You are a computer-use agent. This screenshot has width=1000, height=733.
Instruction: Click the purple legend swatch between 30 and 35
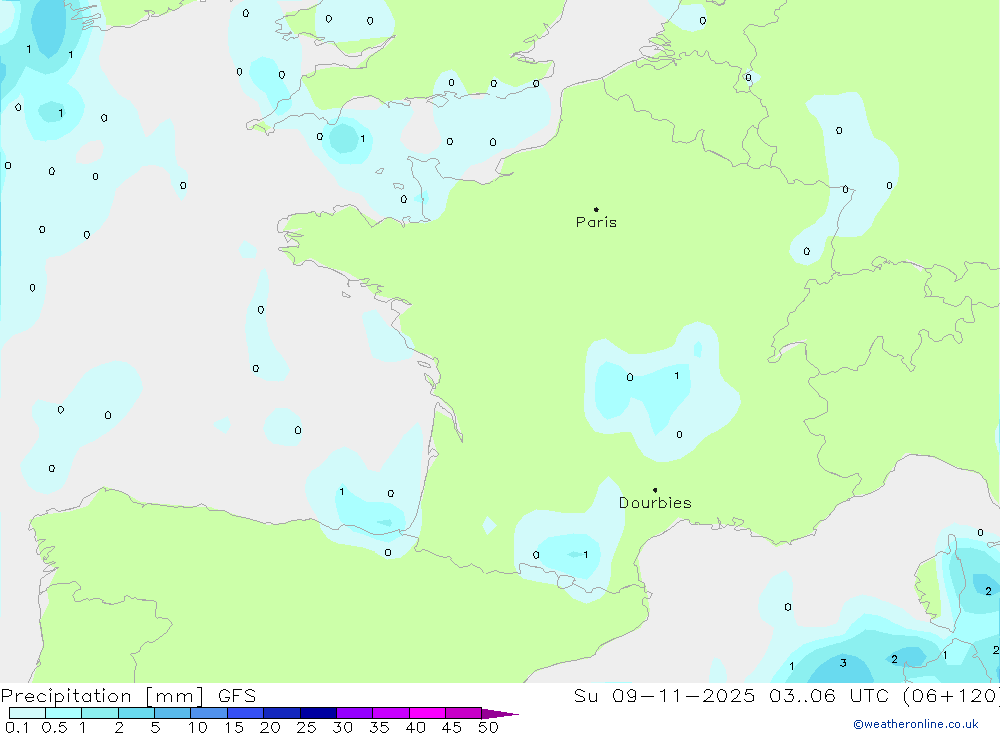pyautogui.click(x=354, y=713)
